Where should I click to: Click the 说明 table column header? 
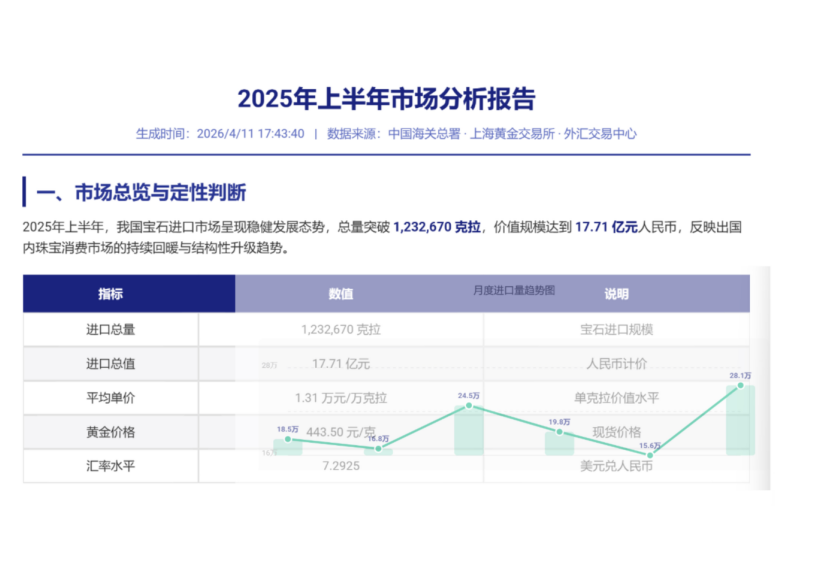tap(616, 294)
